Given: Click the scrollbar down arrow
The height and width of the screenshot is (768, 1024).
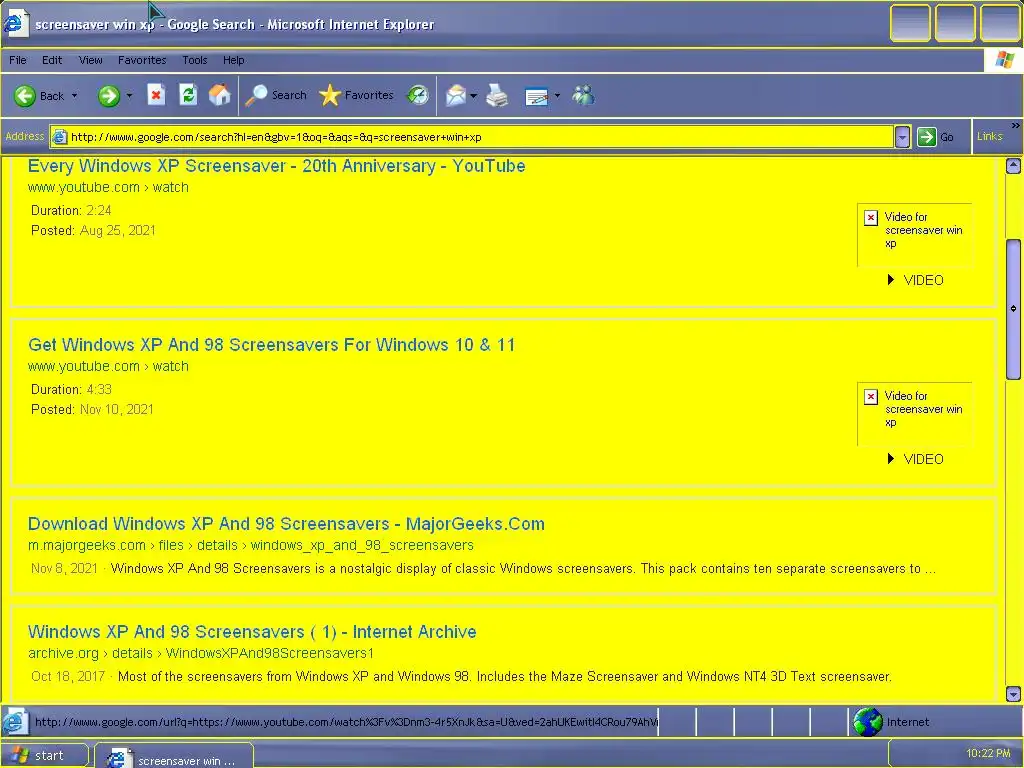Looking at the screenshot, I should 1013,693.
